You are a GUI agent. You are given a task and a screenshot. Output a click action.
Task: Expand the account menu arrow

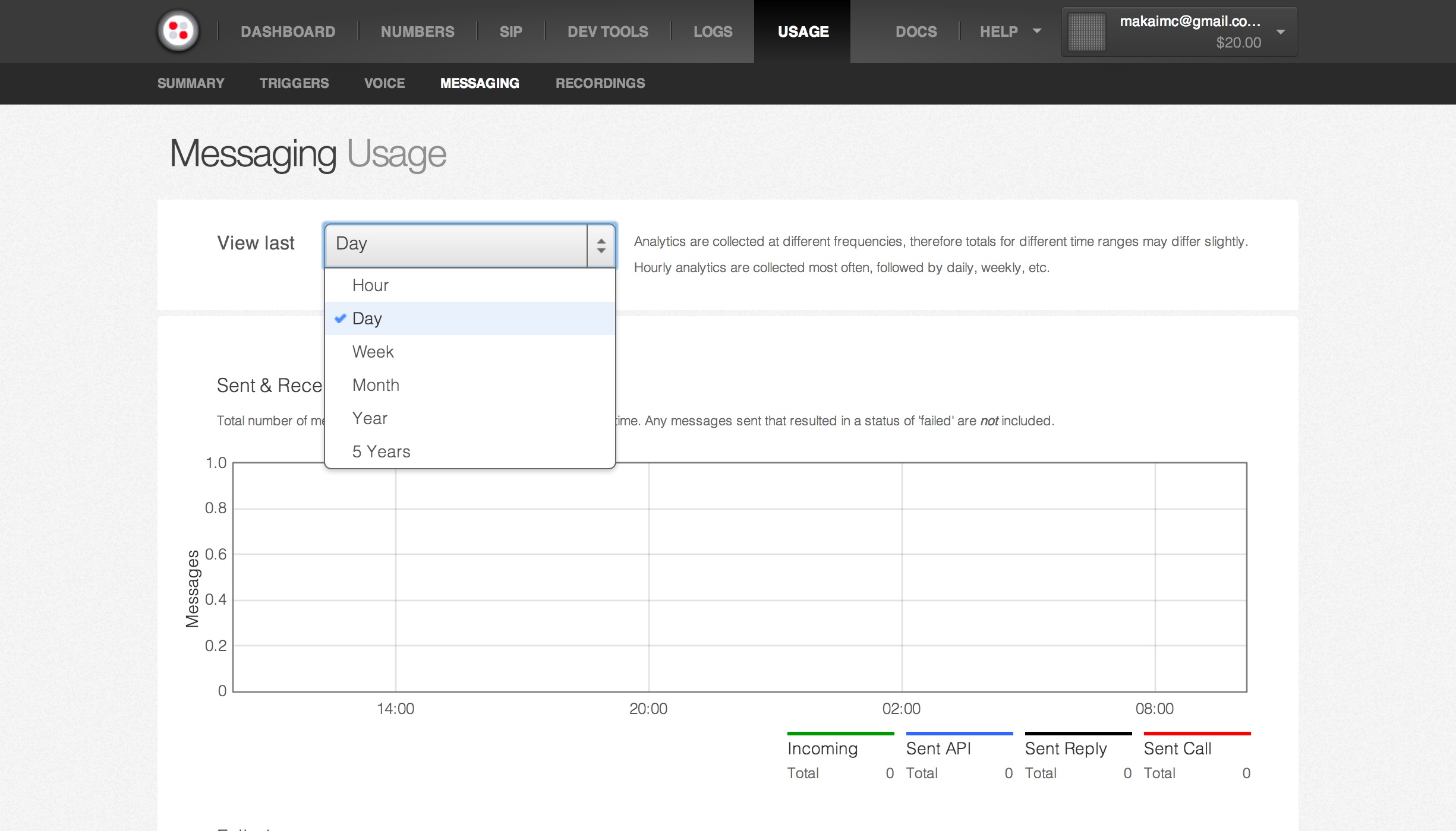click(1281, 31)
